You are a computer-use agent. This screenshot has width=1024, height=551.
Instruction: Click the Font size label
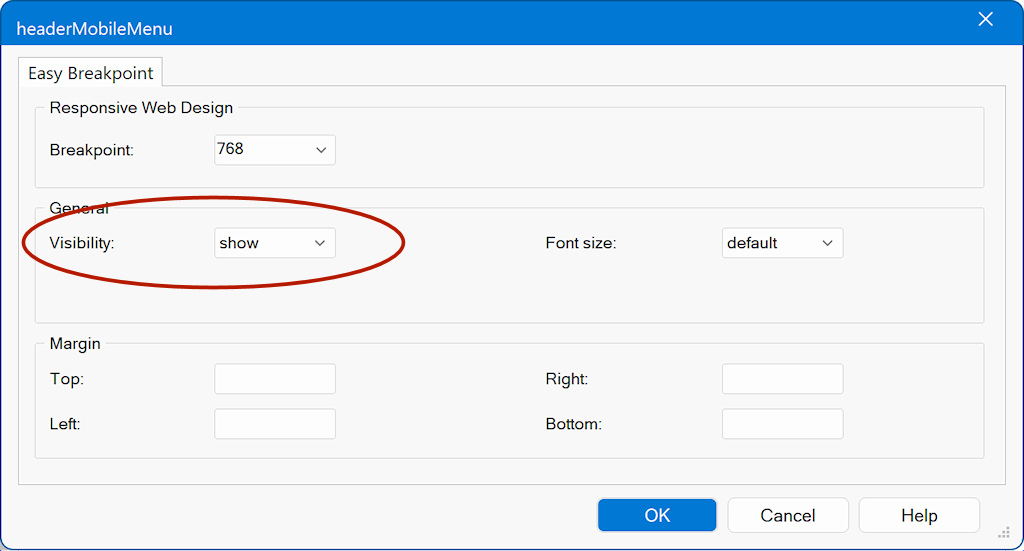coord(581,243)
